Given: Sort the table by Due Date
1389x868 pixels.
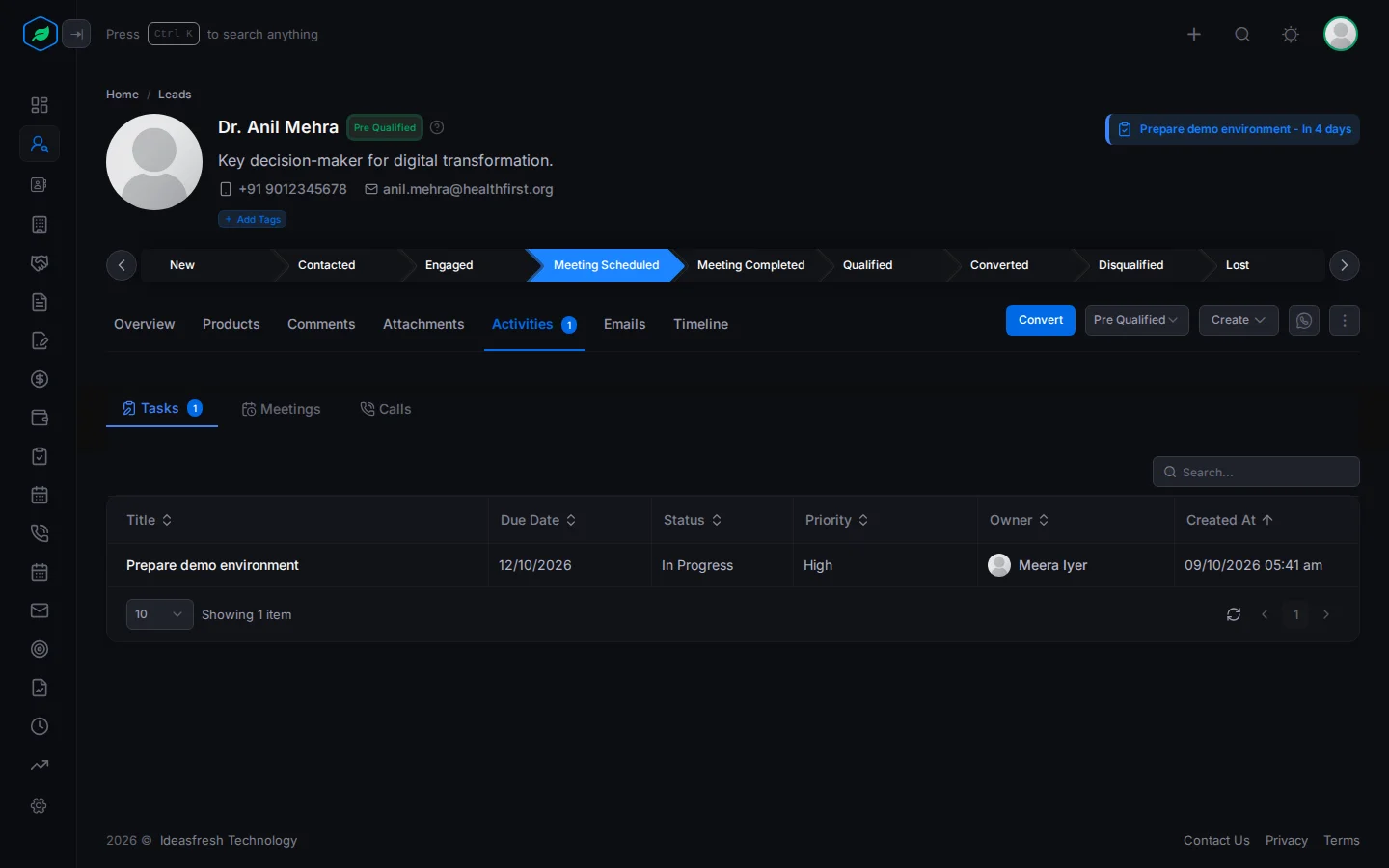Looking at the screenshot, I should (x=538, y=520).
